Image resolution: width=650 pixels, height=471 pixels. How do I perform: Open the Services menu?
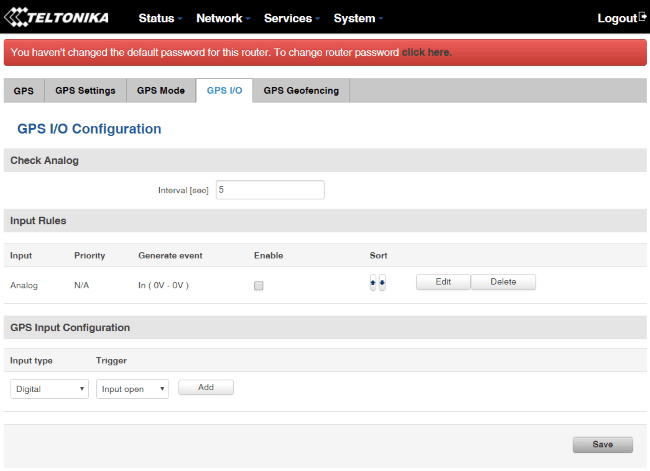[292, 18]
